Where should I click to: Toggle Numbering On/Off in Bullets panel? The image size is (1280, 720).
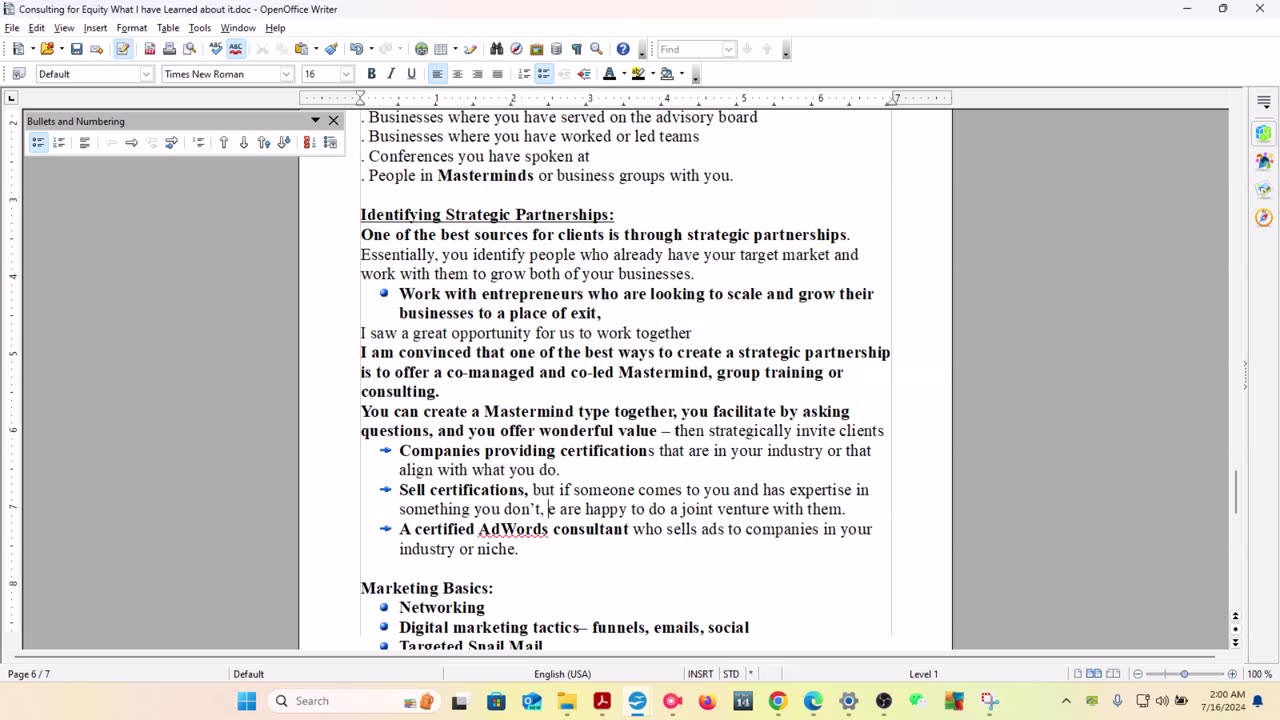pos(59,143)
